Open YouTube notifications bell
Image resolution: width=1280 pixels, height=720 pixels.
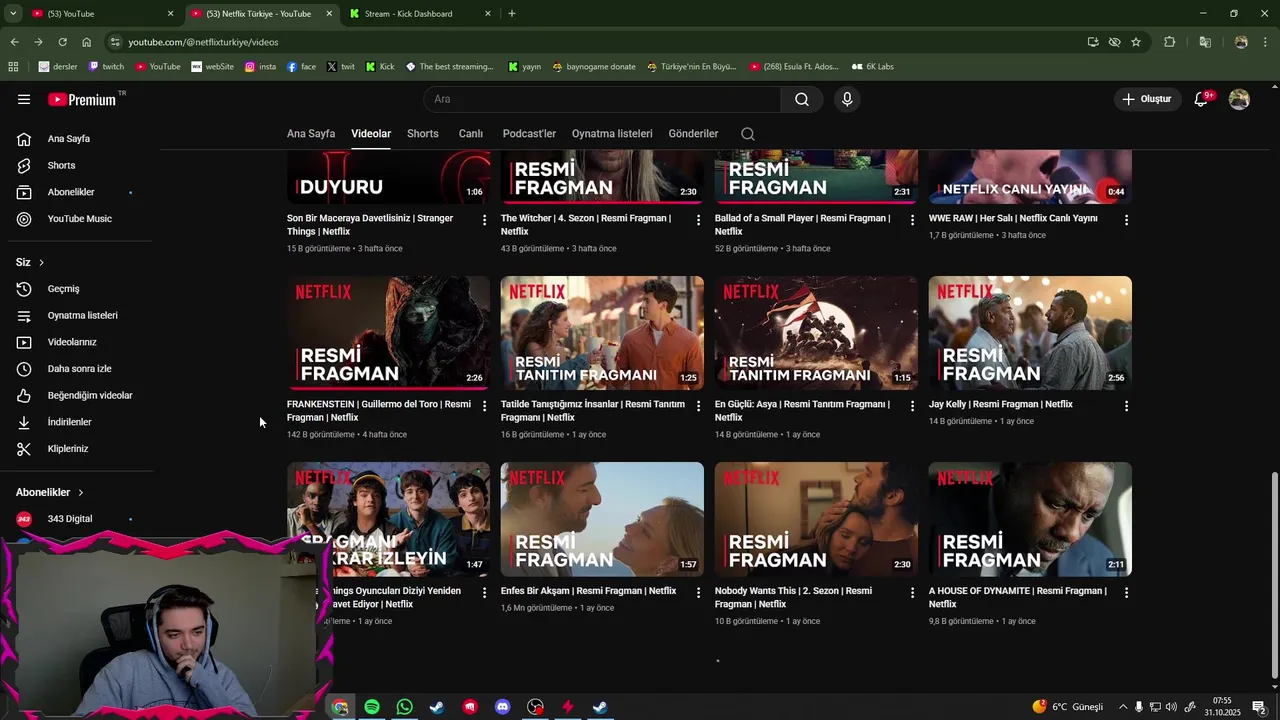click(1201, 99)
